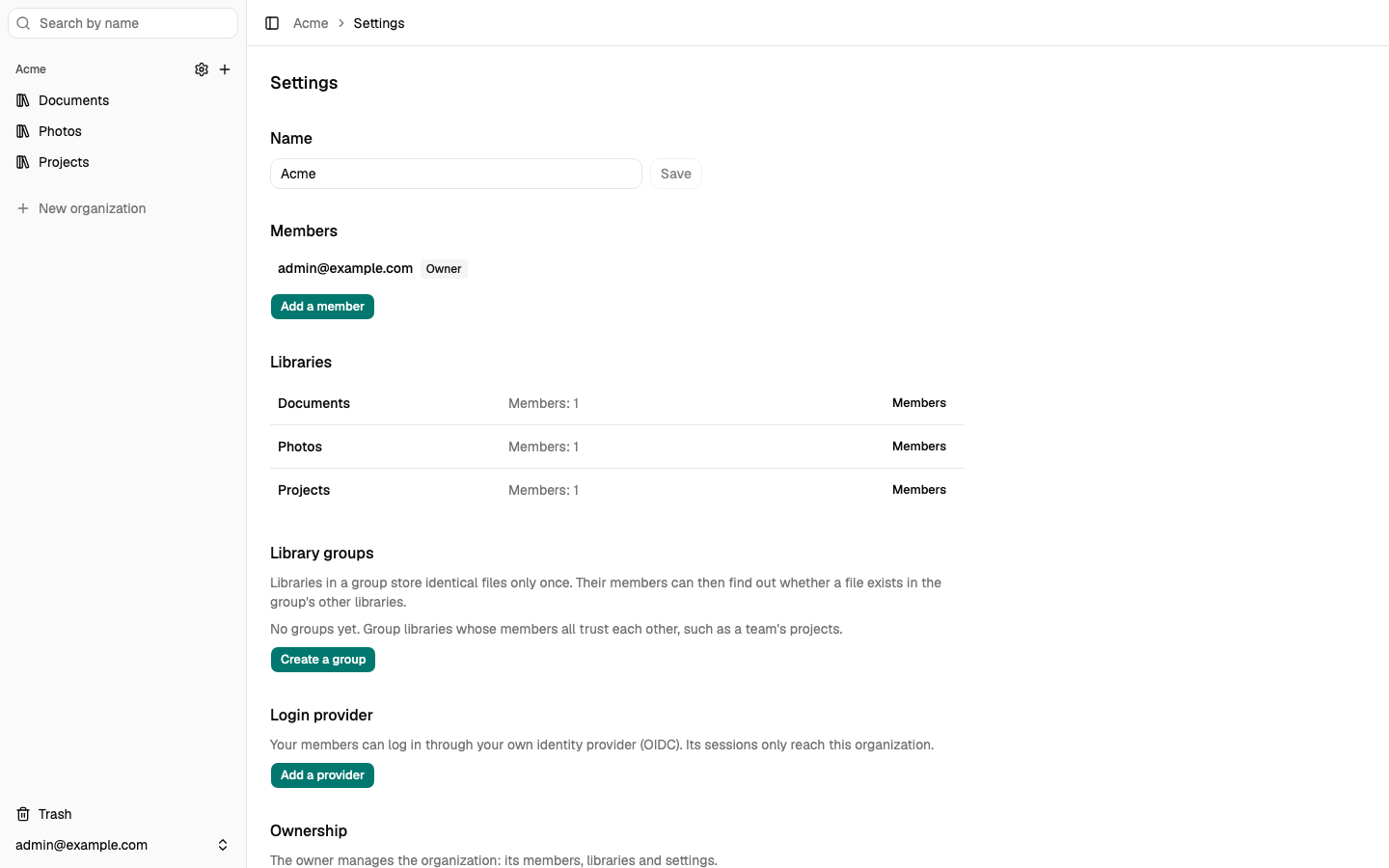Viewport: 1389px width, 868px height.
Task: Click 'Members: 1' in Documents row
Action: click(x=543, y=403)
